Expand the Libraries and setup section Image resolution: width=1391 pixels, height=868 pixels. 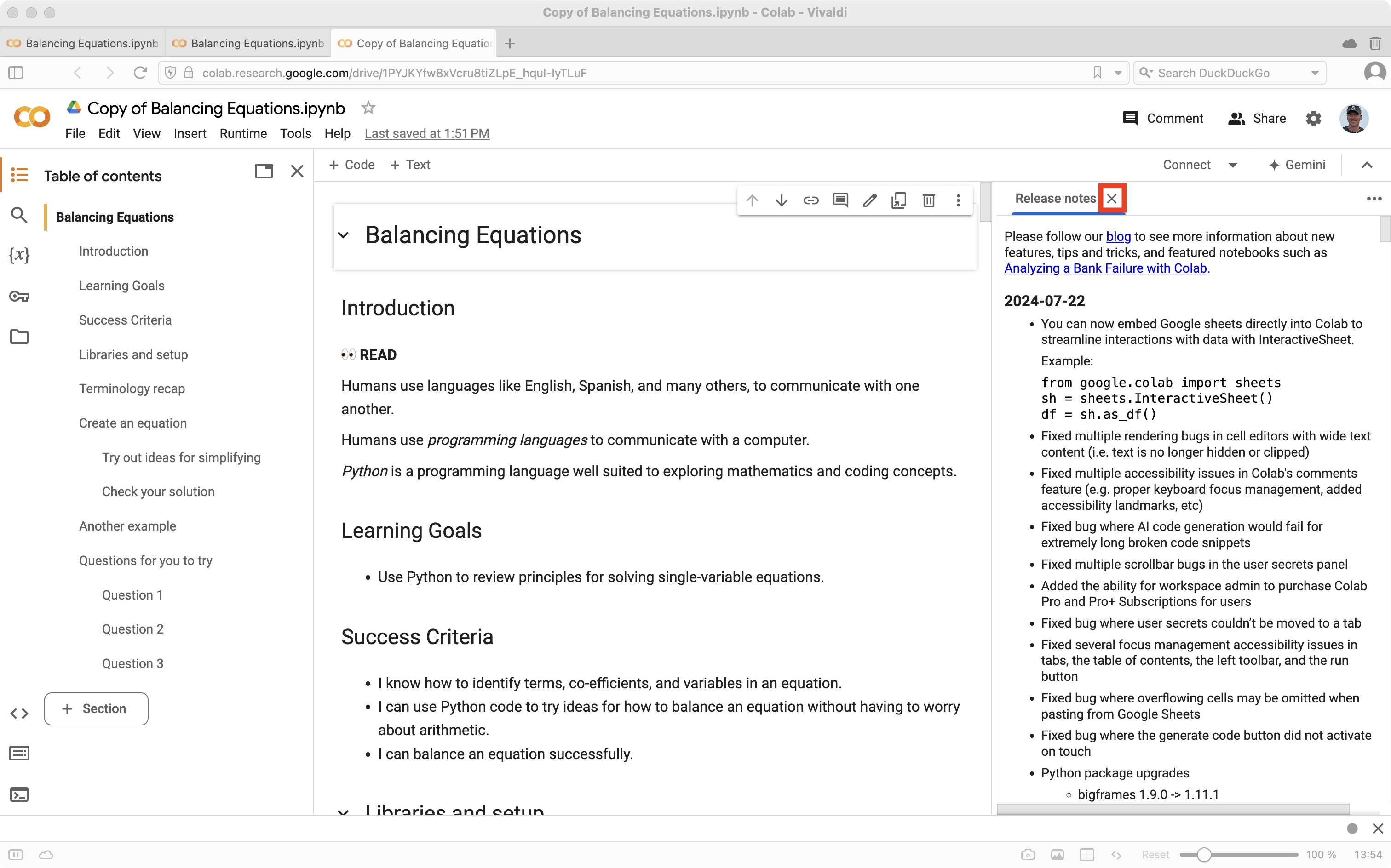[344, 810]
